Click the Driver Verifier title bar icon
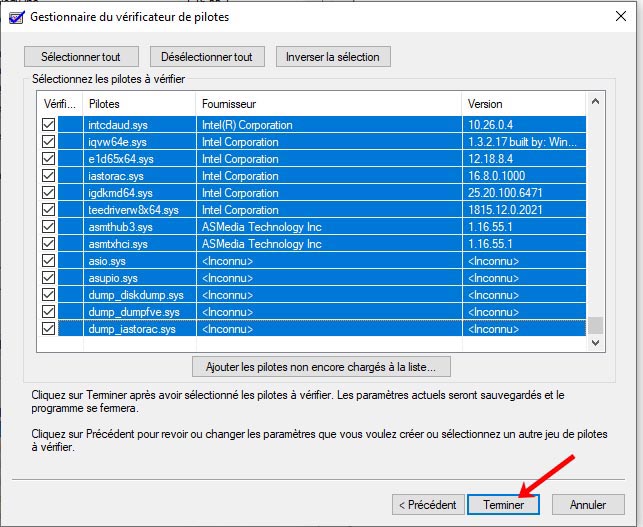 pos(16,17)
